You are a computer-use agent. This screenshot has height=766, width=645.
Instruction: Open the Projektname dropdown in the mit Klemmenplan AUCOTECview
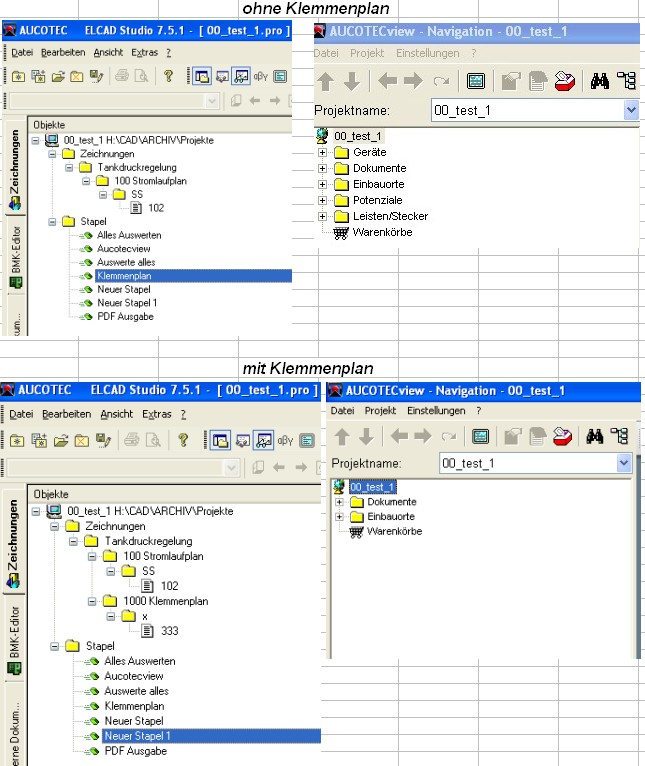point(624,463)
